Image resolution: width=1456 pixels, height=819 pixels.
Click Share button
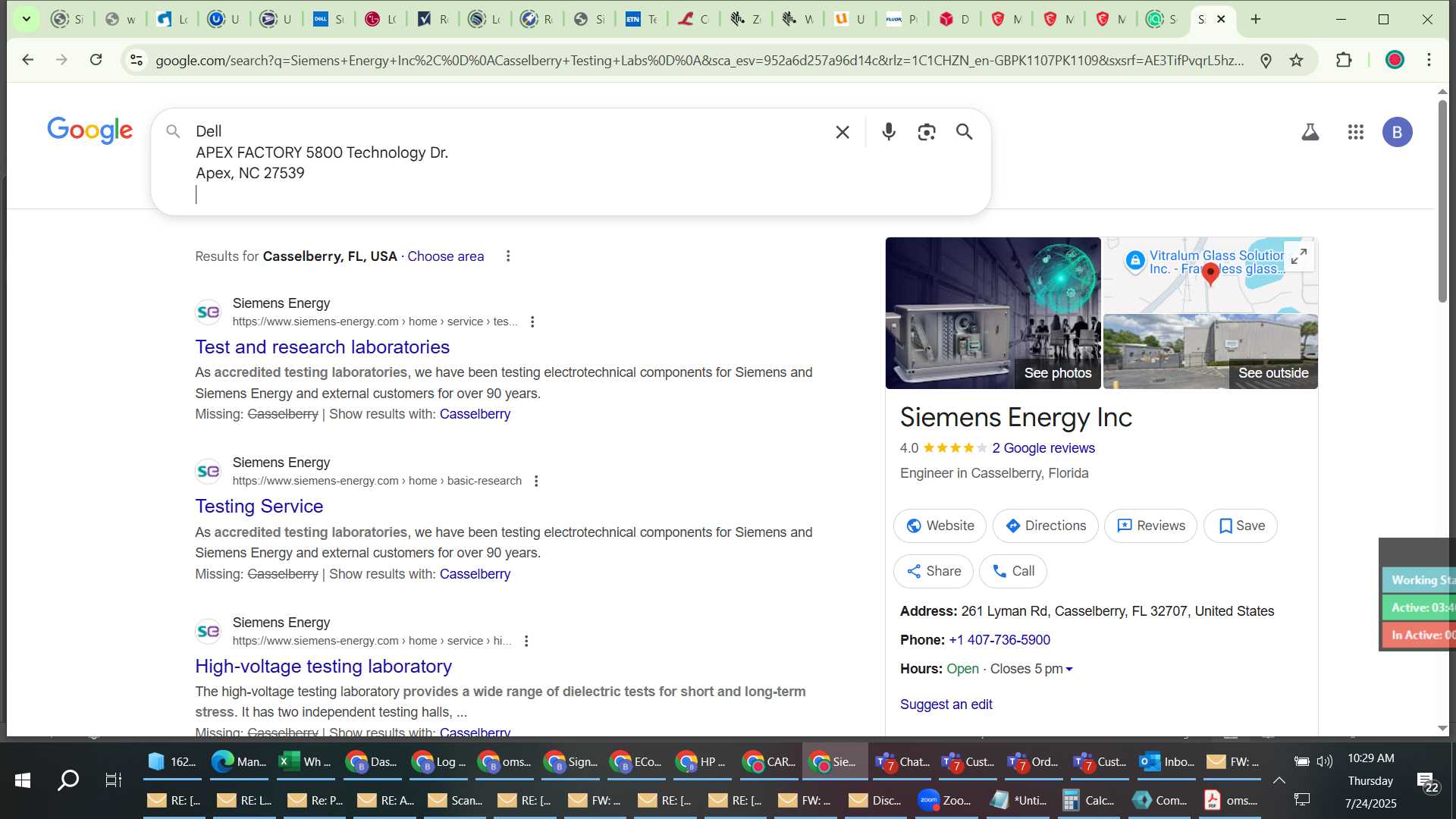pos(934,571)
